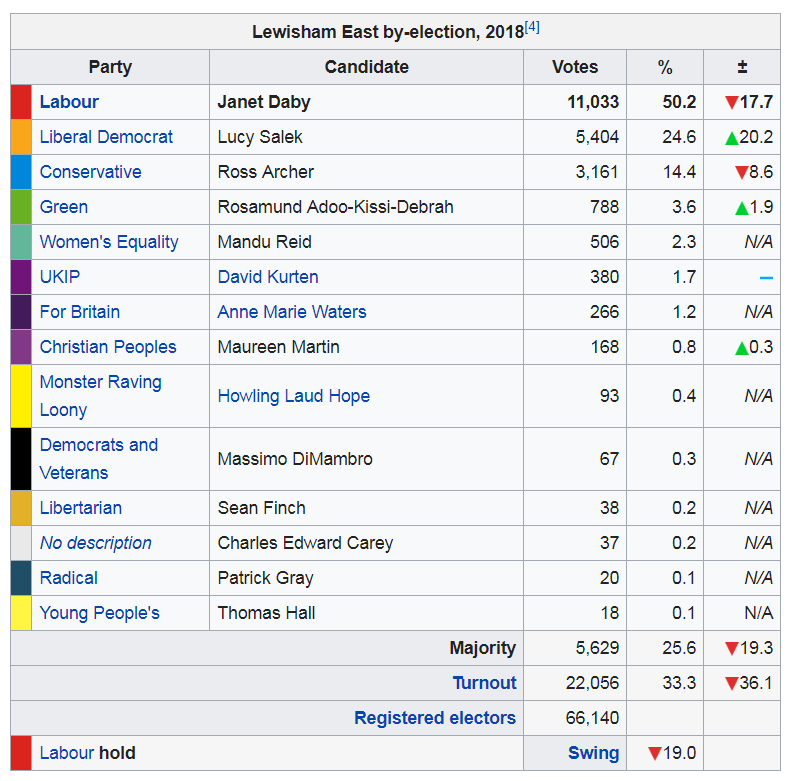Click the green up arrow beside 20.2
Viewport: 796px width, 781px height.
(x=731, y=138)
